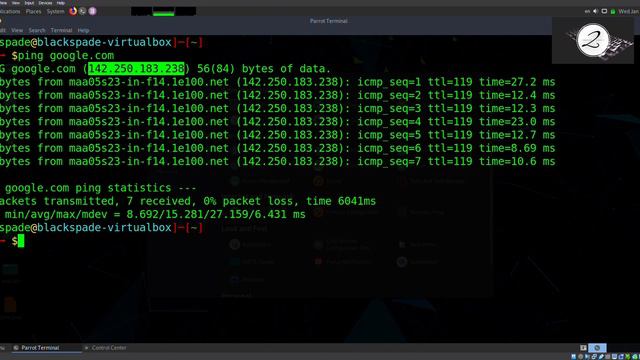Open the volume control in system tray
Image resolution: width=640 pixels, height=360 pixels.
596,11
